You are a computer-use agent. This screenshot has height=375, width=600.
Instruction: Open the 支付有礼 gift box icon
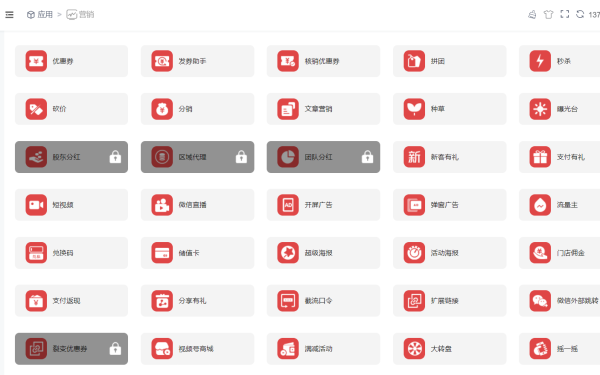click(540, 157)
